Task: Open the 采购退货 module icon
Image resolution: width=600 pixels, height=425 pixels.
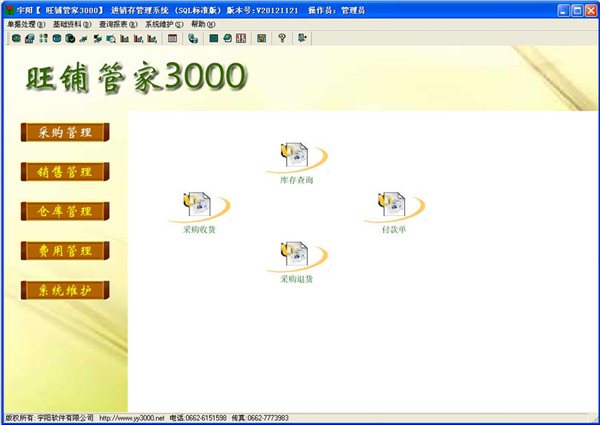Action: click(297, 262)
